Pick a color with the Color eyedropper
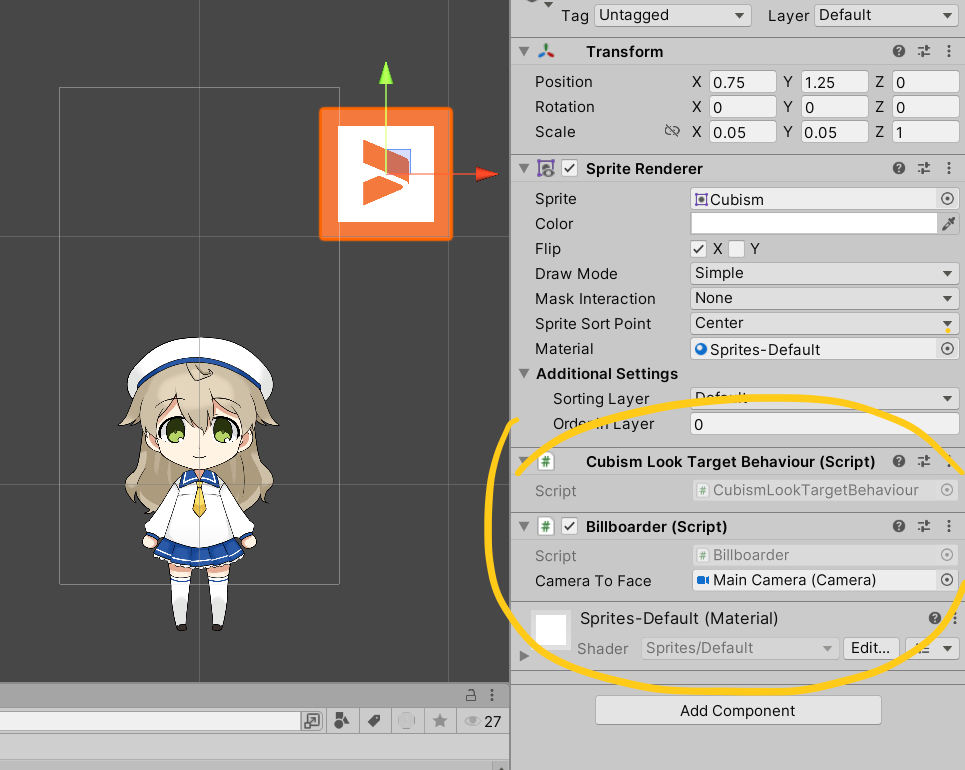 point(948,223)
